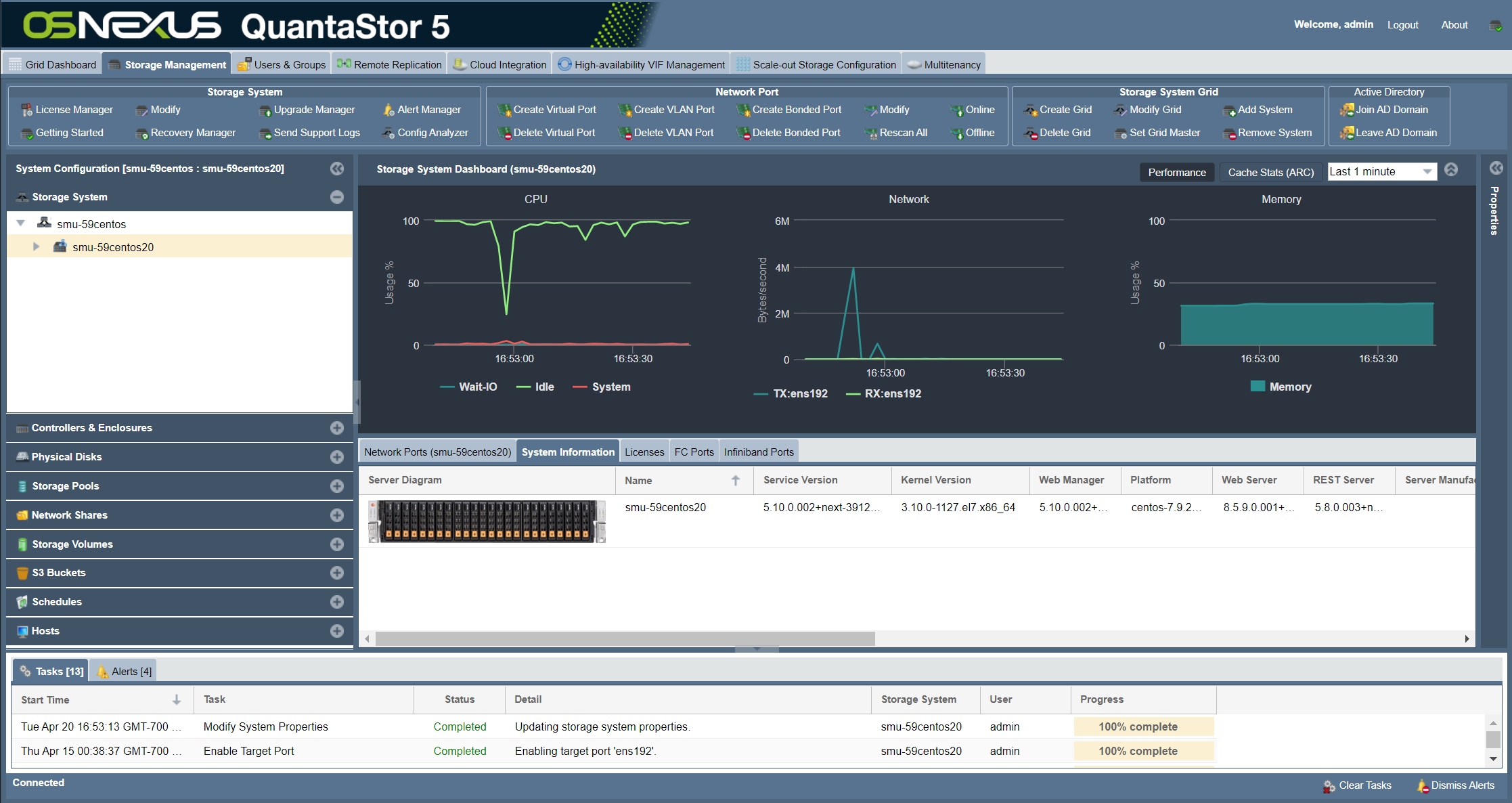The width and height of the screenshot is (1512, 803).
Task: Click the server diagram thumbnail for smu-59centos20
Action: coord(486,521)
